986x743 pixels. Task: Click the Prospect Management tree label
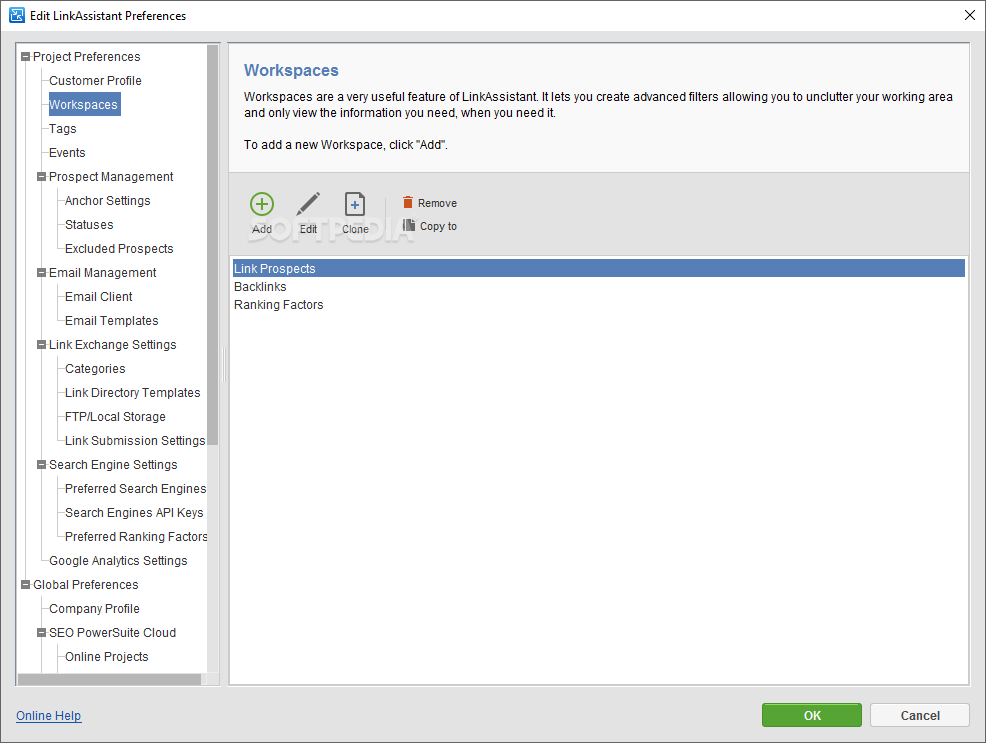pyautogui.click(x=111, y=177)
